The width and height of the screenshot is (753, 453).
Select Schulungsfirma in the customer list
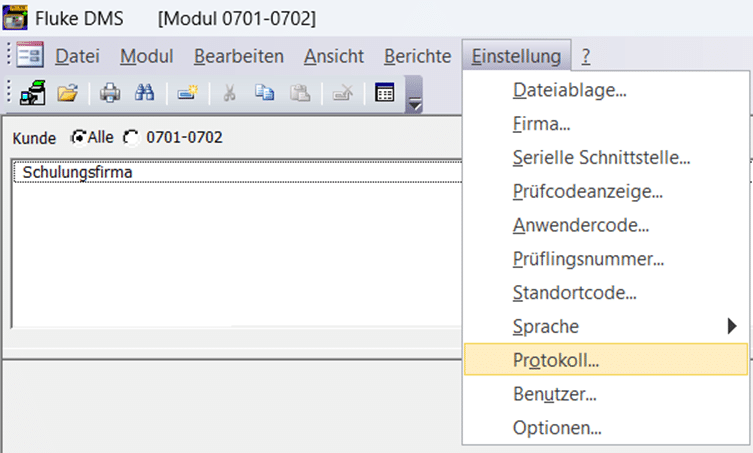click(78, 172)
